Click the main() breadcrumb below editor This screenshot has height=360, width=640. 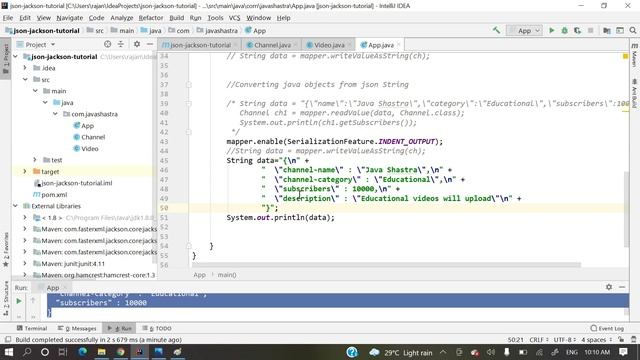227,275
